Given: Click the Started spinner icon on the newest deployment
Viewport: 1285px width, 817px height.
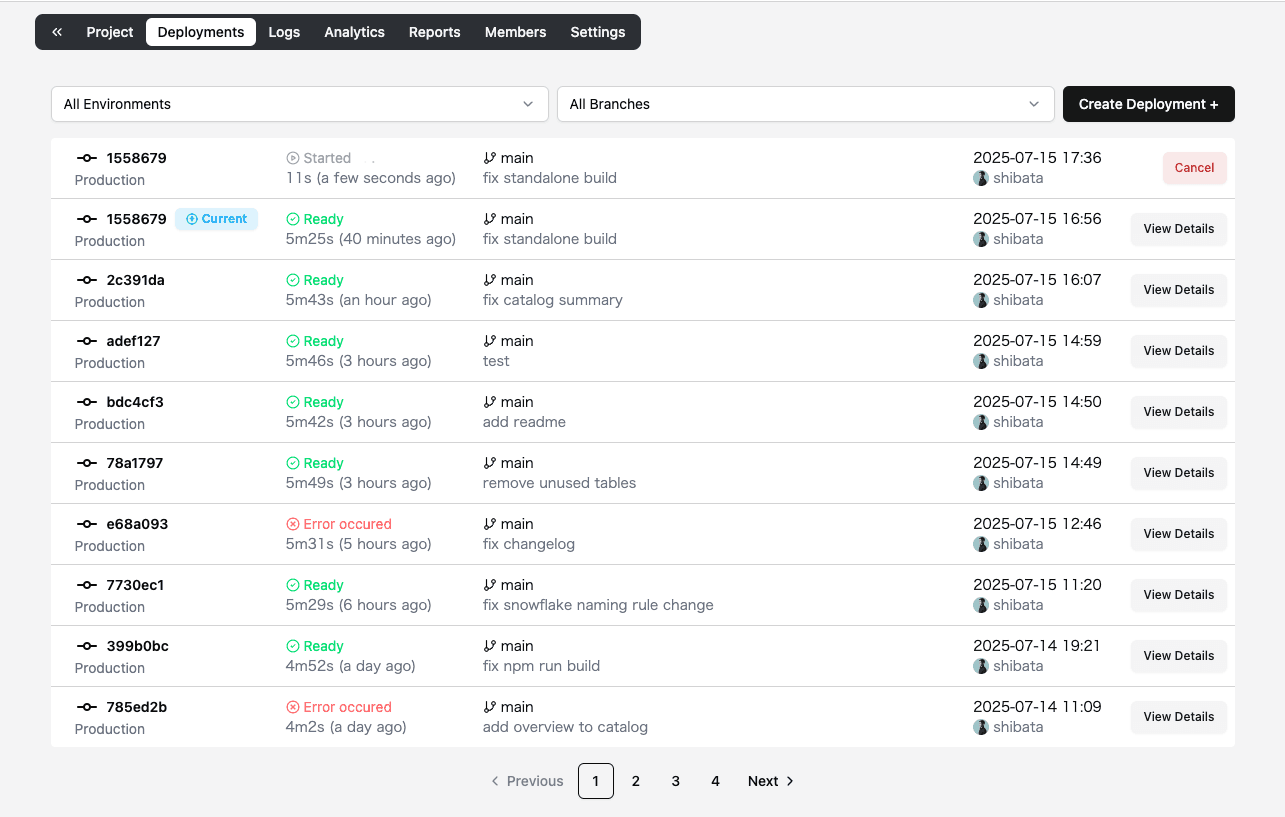Looking at the screenshot, I should point(292,157).
